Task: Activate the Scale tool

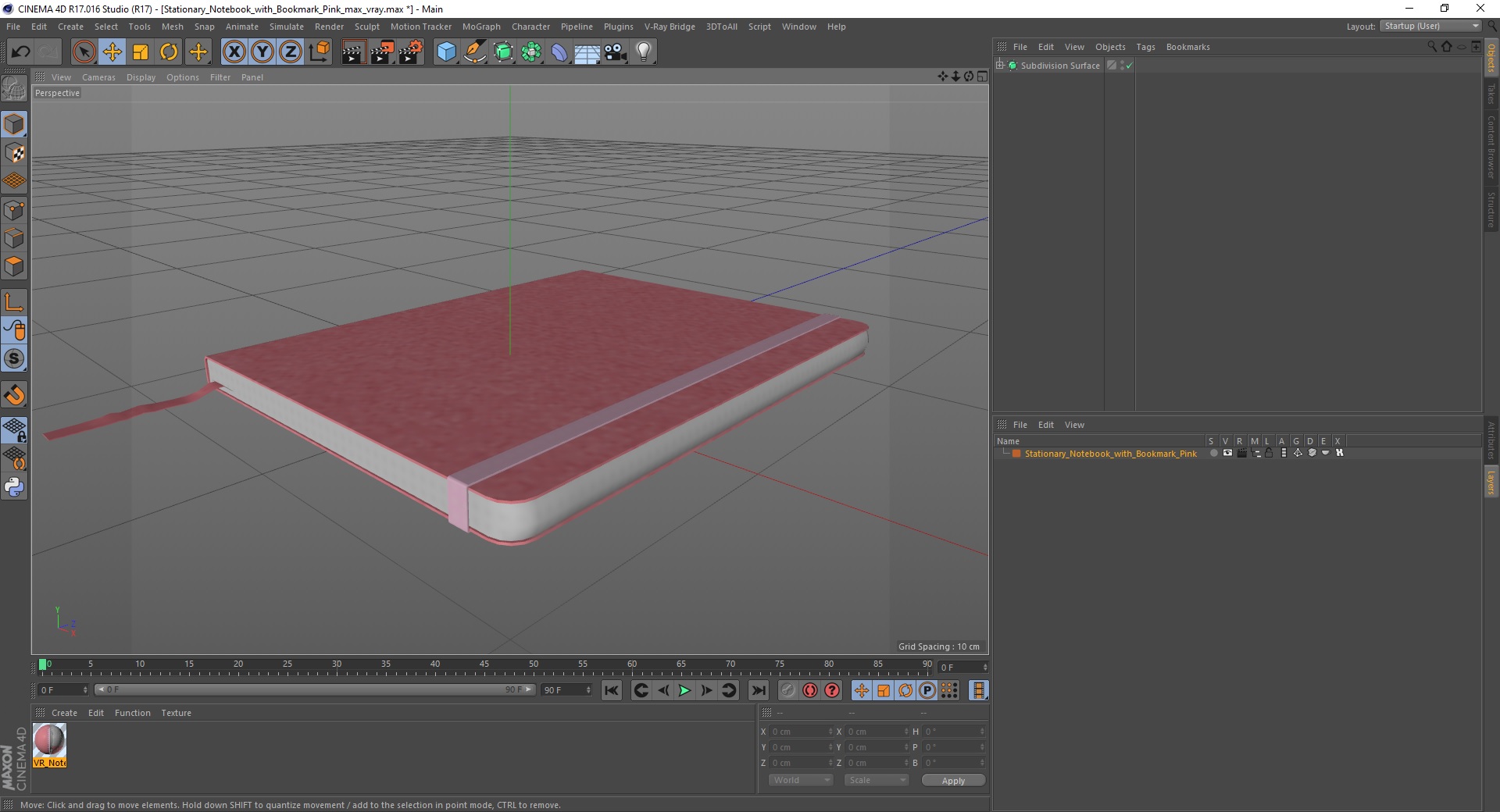Action: click(x=141, y=52)
